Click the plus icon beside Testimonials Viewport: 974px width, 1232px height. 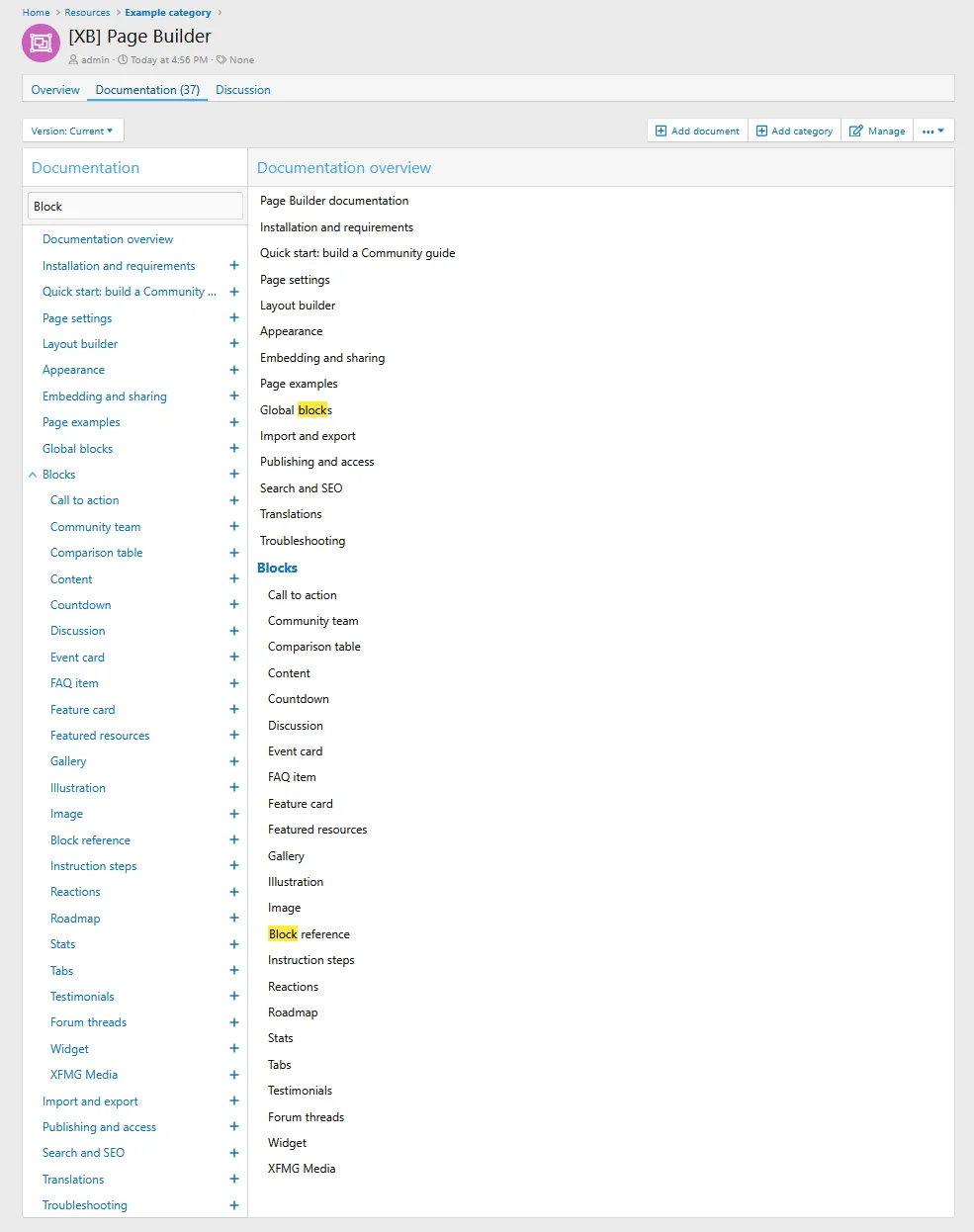(234, 996)
